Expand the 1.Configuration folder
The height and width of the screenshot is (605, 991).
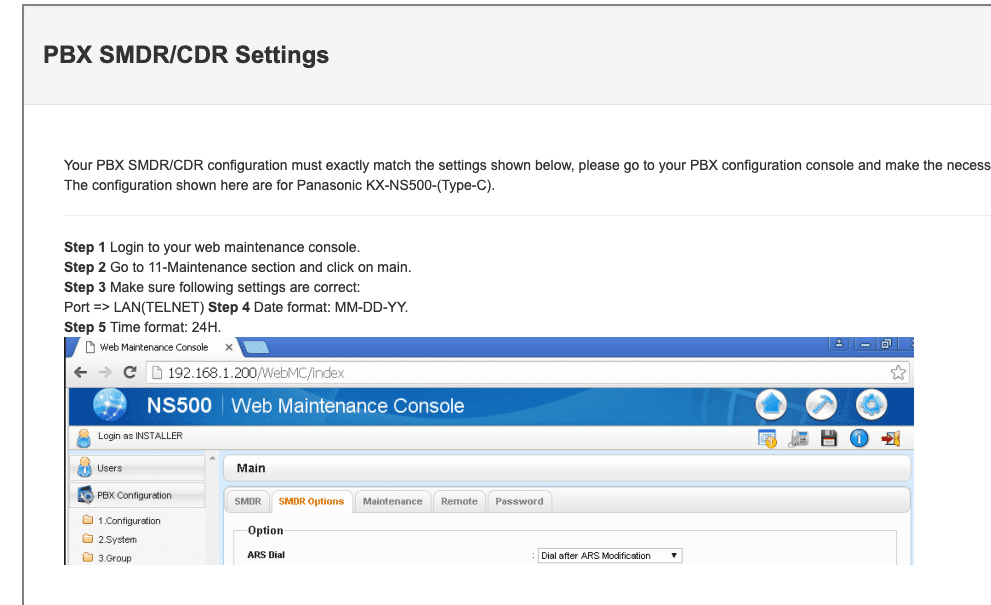(121, 520)
